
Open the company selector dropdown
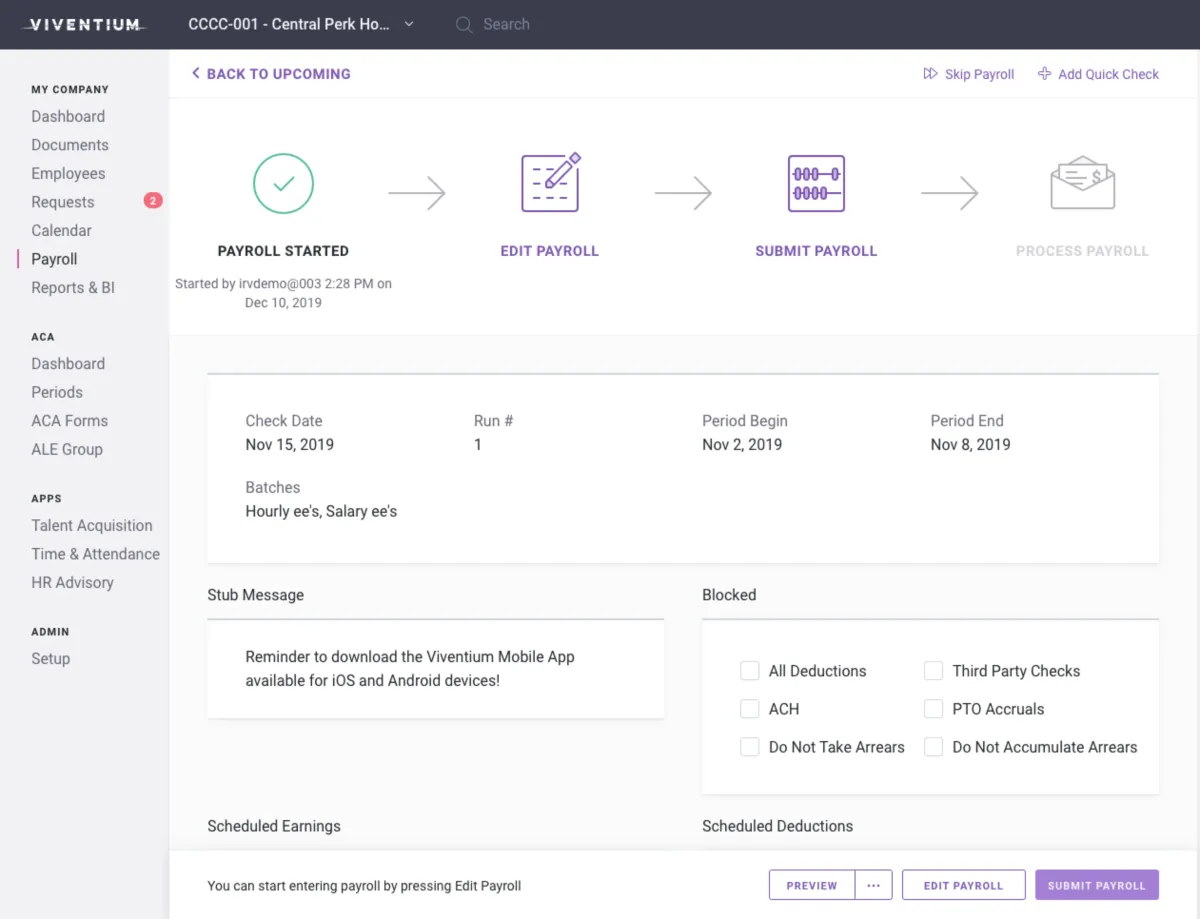click(408, 24)
